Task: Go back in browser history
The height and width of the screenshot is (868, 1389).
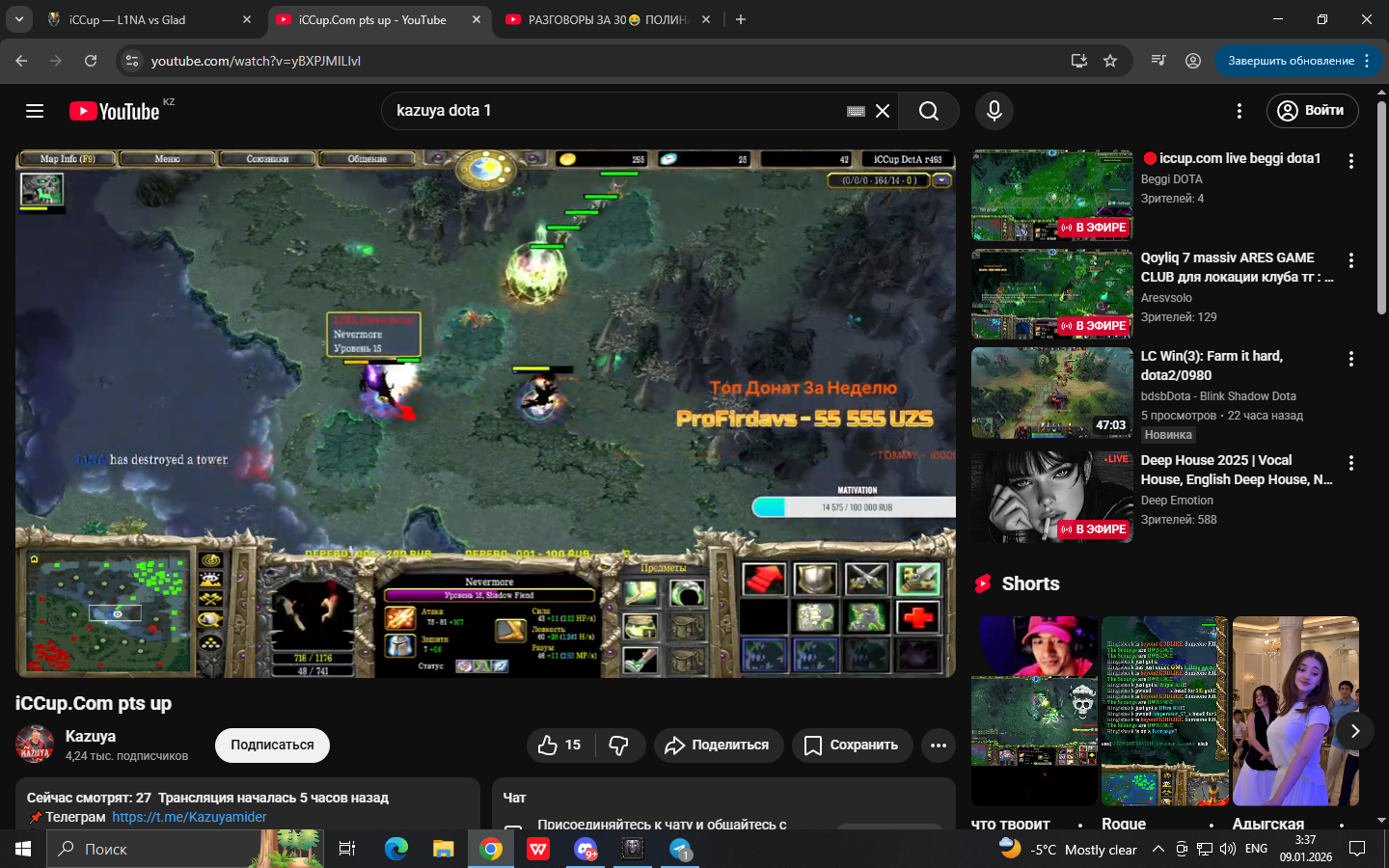Action: (x=21, y=61)
